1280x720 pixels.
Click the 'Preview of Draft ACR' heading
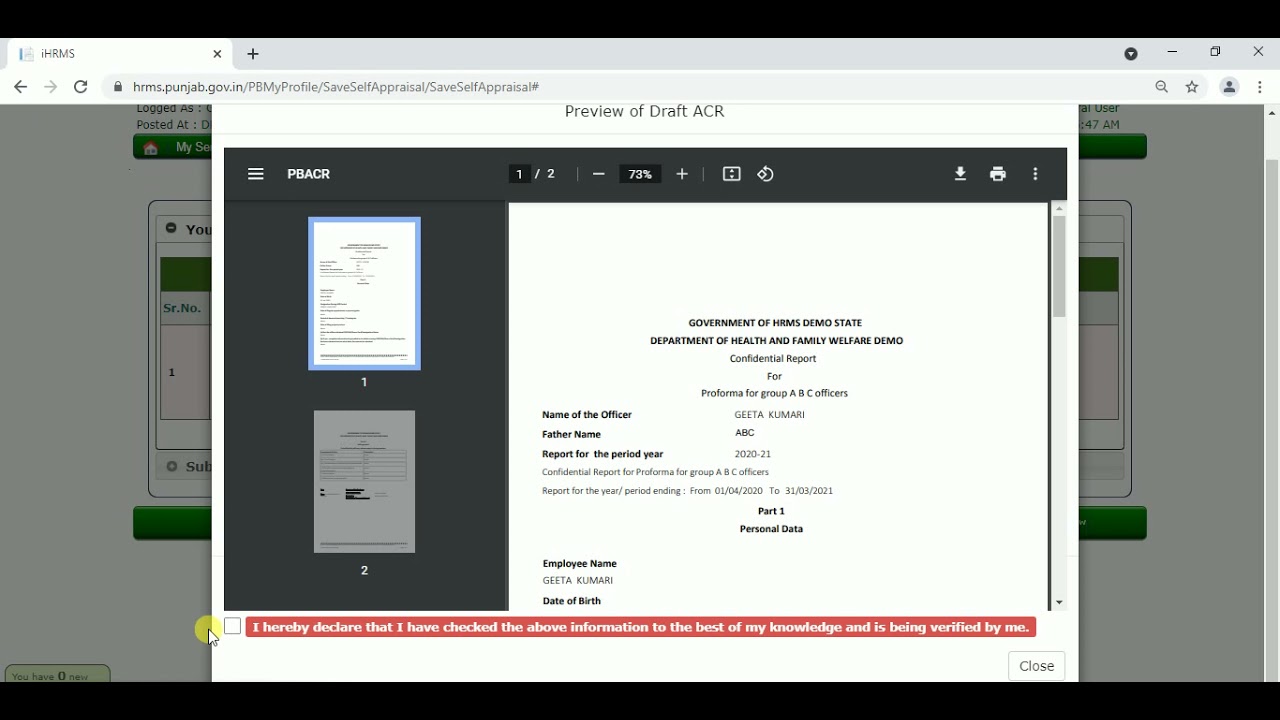point(645,112)
